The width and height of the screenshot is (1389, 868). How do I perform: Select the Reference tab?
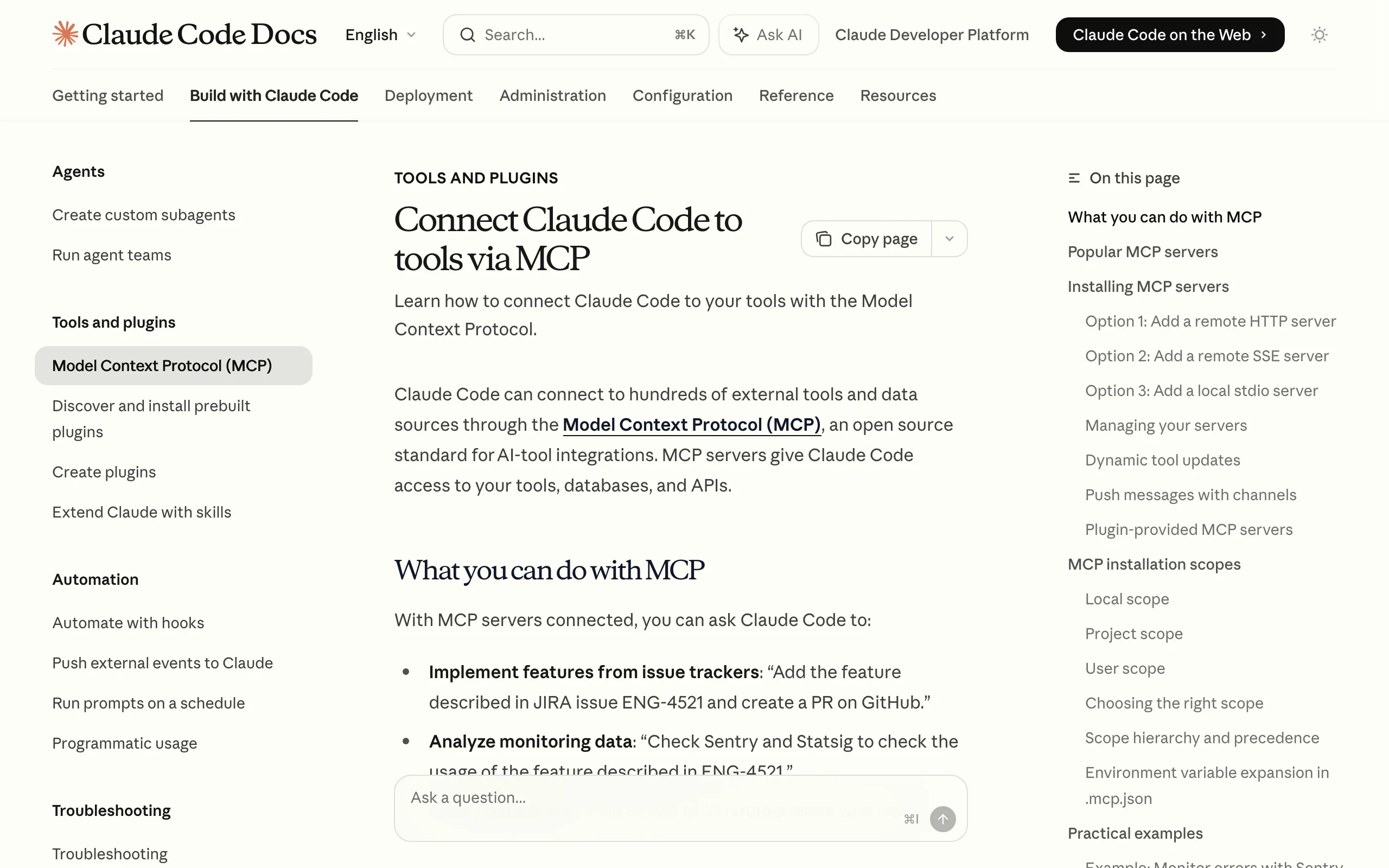(x=795, y=95)
